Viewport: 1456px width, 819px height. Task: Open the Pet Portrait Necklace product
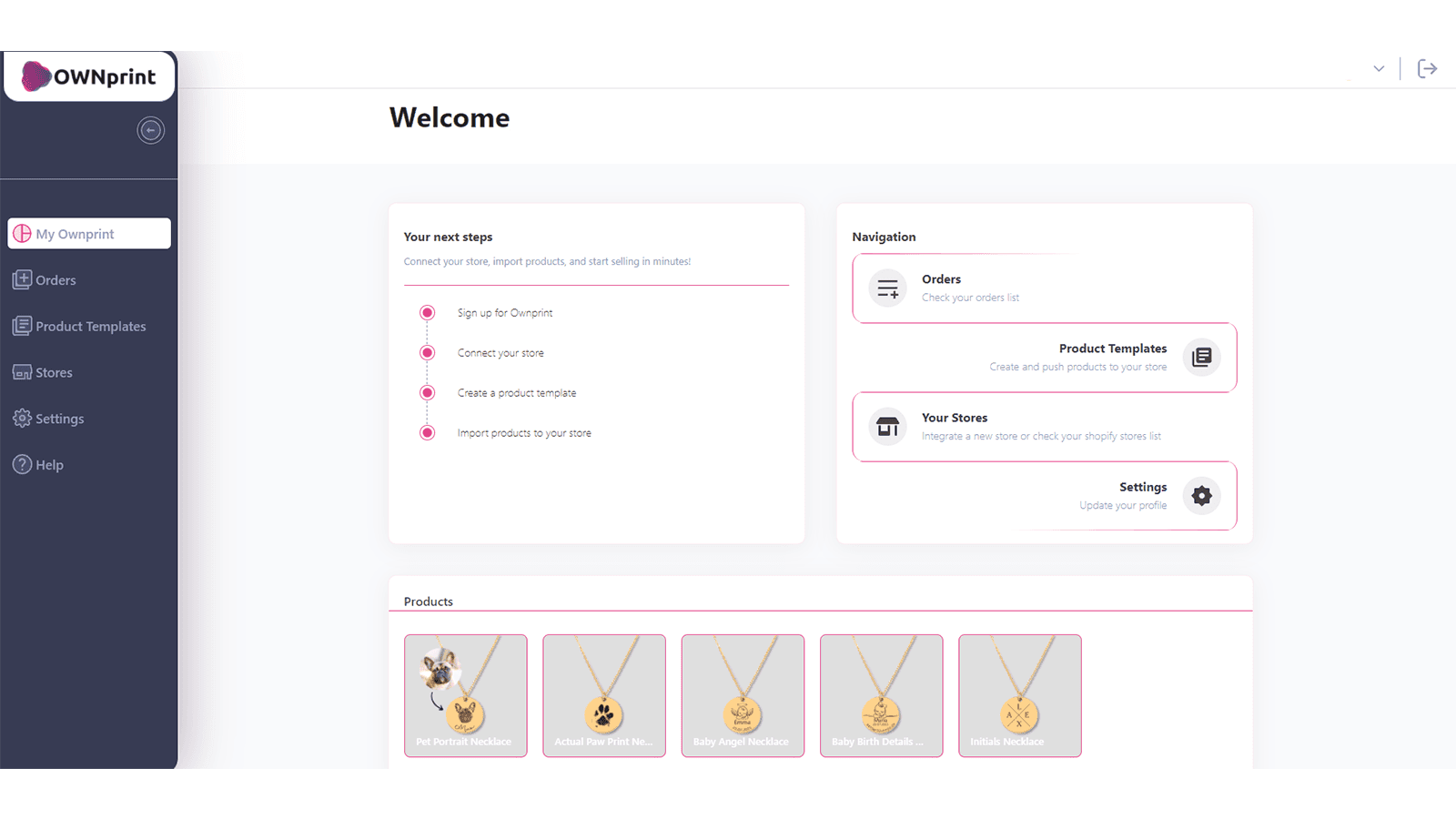pyautogui.click(x=465, y=695)
